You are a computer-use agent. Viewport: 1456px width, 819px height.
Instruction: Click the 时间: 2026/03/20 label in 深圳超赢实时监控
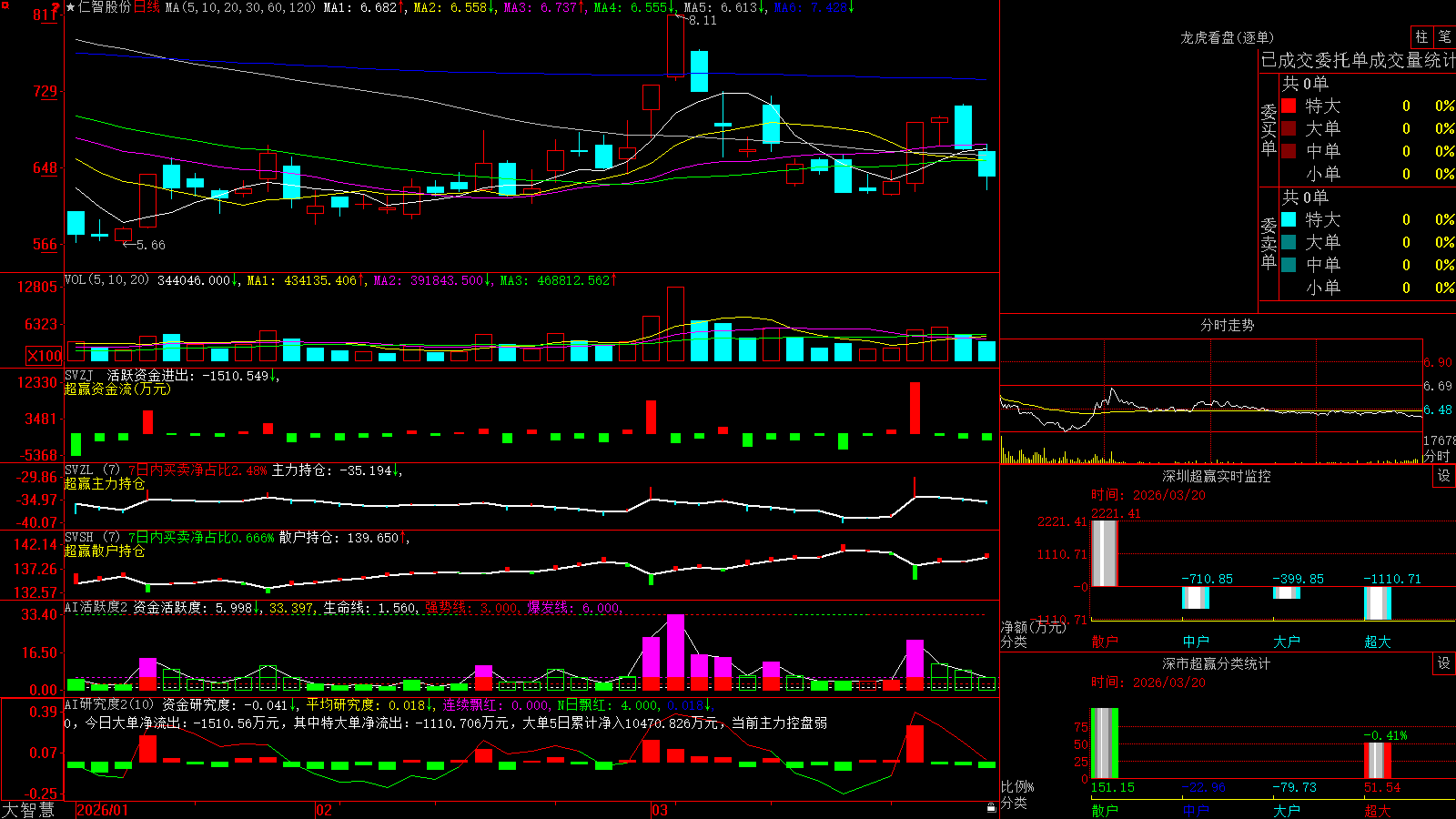(1148, 495)
